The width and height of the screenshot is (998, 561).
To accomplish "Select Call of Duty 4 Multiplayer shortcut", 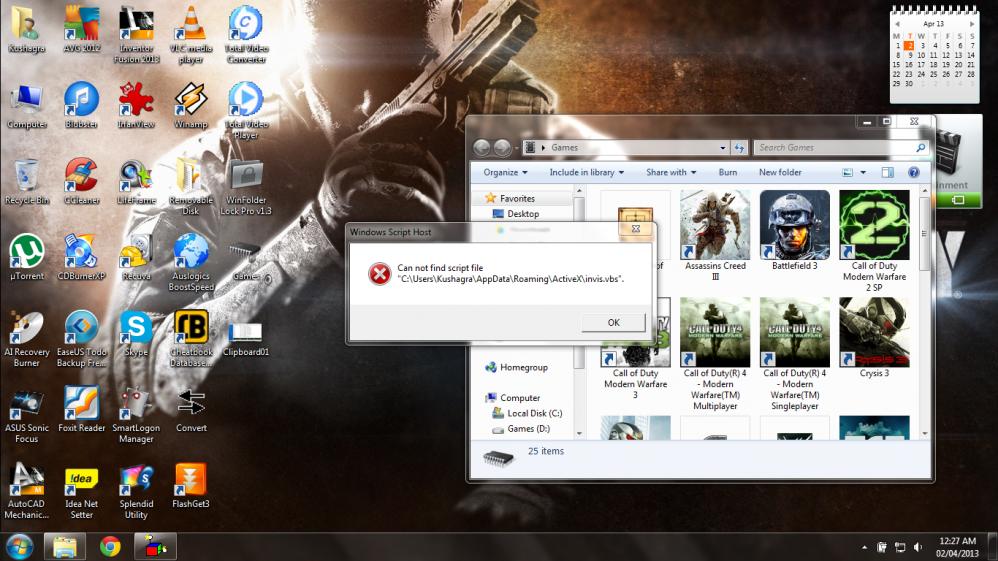I will (x=715, y=354).
